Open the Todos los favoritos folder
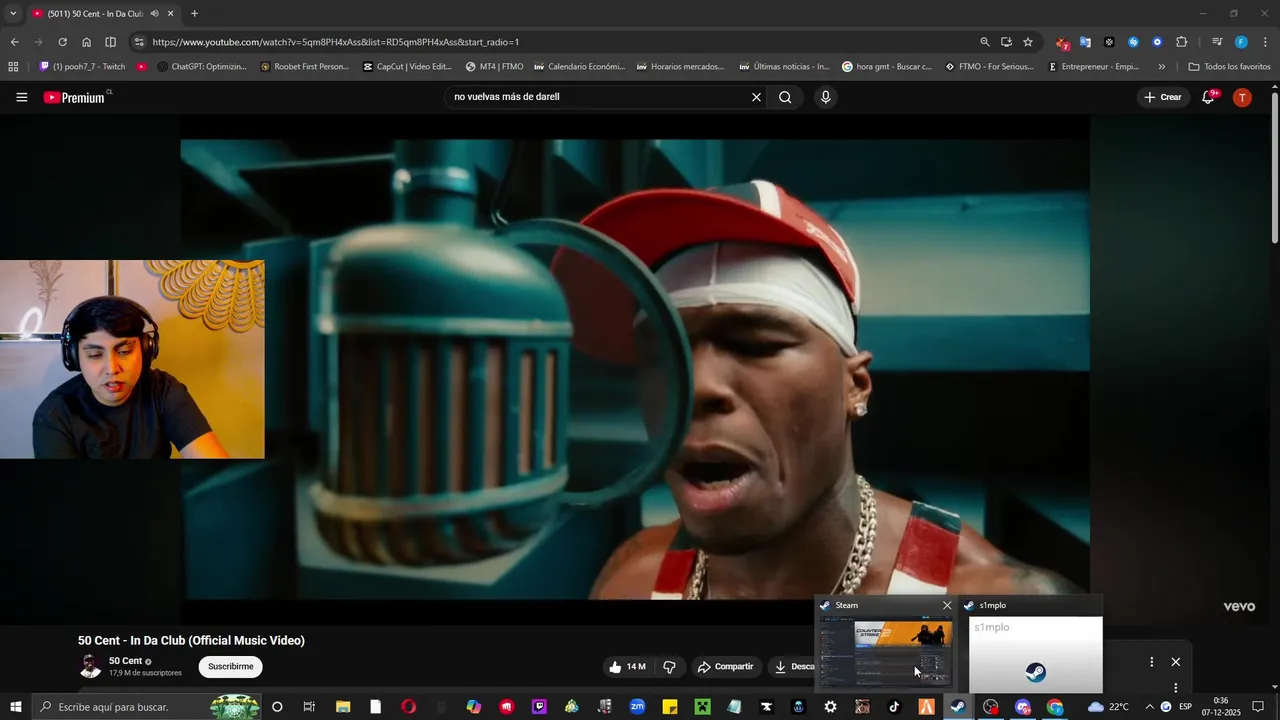Screen dimensions: 1280x720 point(1229,67)
